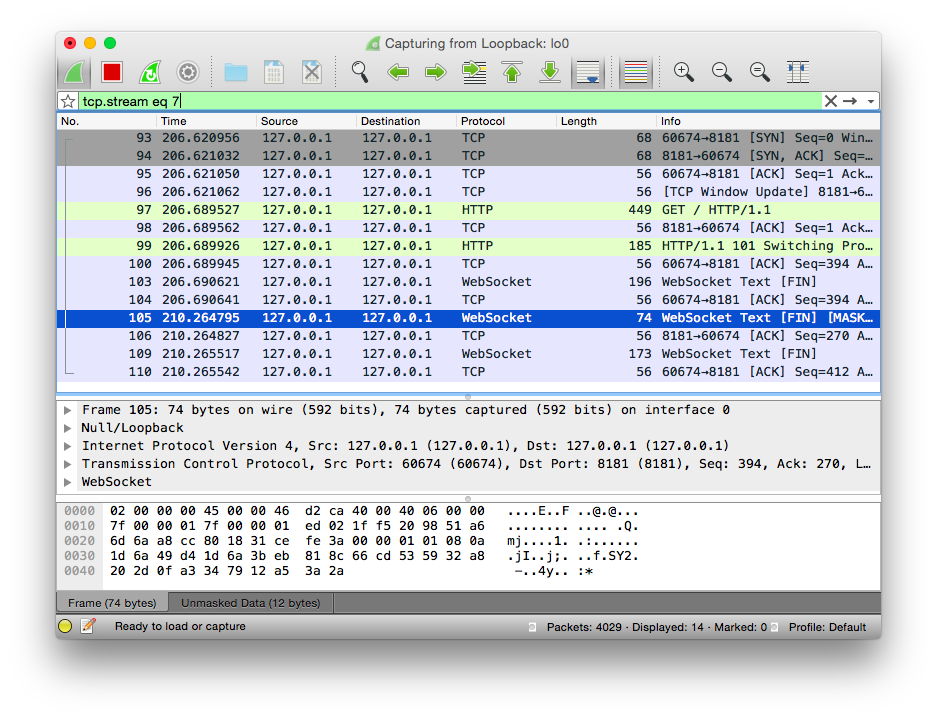The image size is (937, 719).
Task: Select the Frame (74 bytes) tab
Action: click(112, 603)
